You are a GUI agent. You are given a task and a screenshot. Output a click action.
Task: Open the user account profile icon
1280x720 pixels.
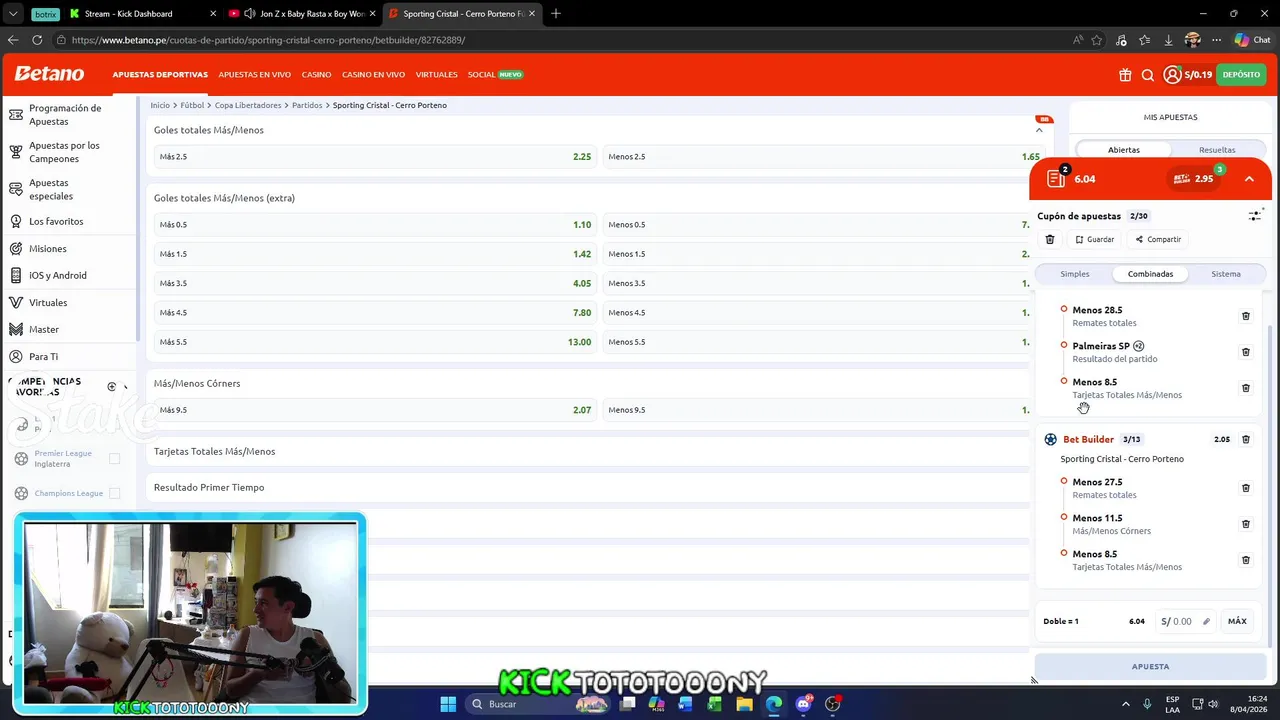point(1172,75)
